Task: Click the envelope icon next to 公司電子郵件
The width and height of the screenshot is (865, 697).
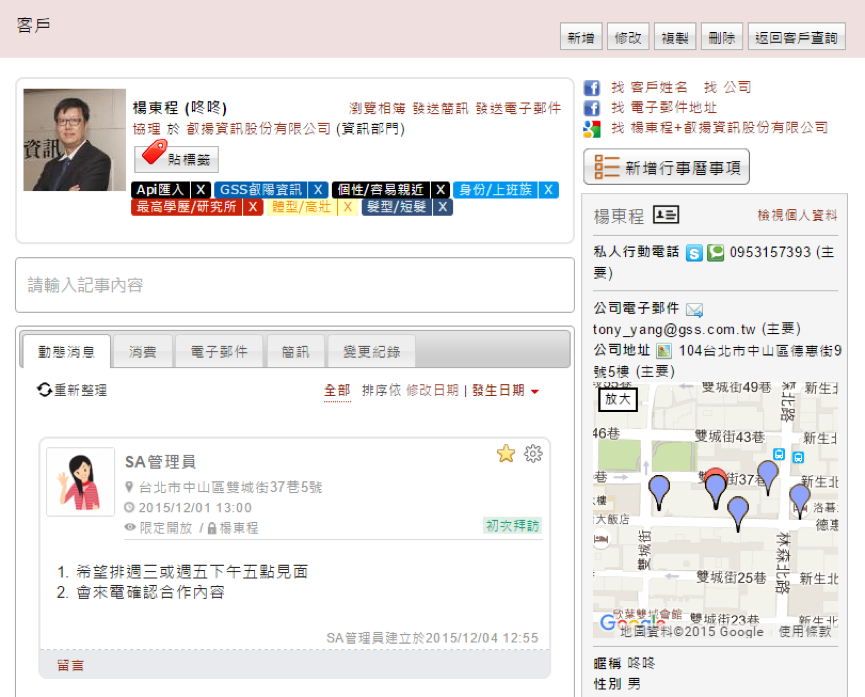Action: [x=694, y=310]
